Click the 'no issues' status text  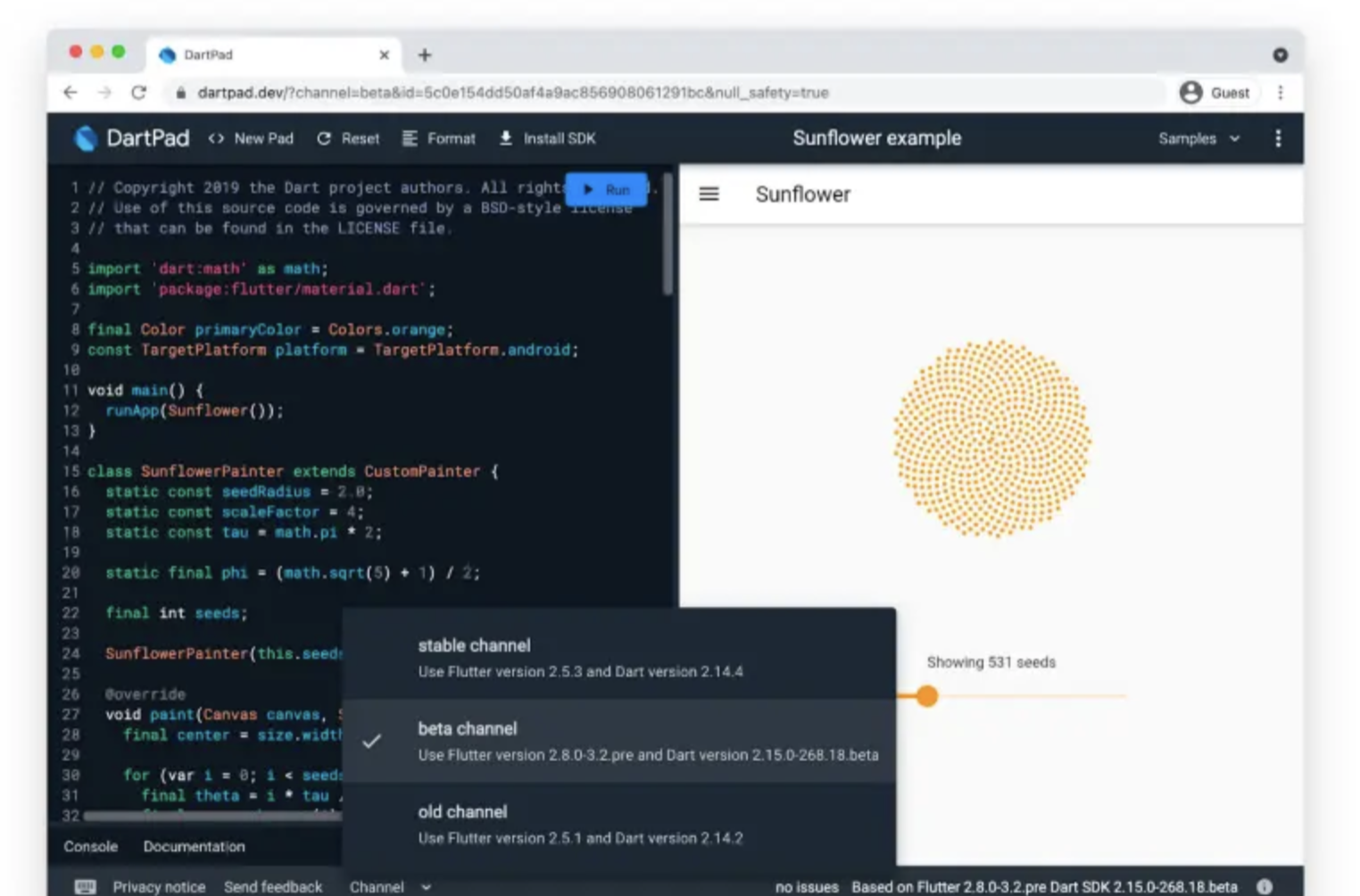click(807, 886)
